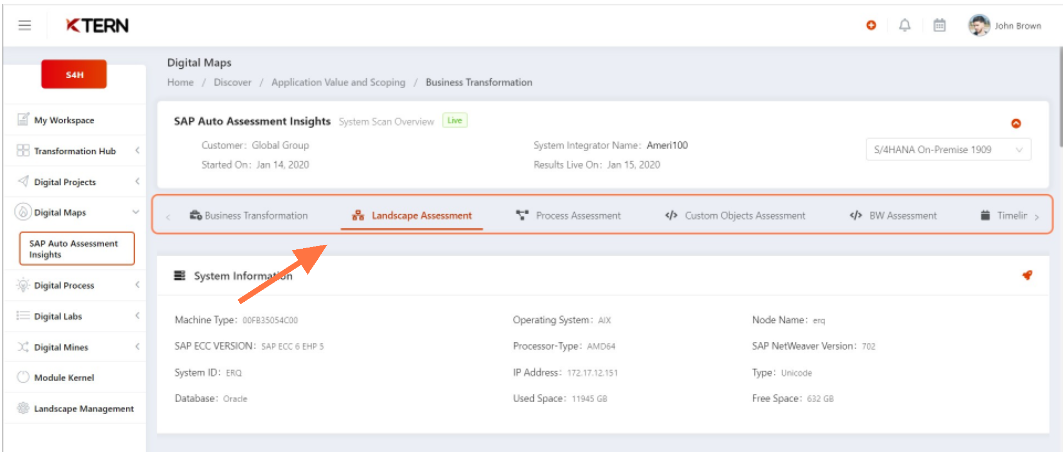1063x452 pixels.
Task: Click the Digital Labs list icon
Action: 23,316
